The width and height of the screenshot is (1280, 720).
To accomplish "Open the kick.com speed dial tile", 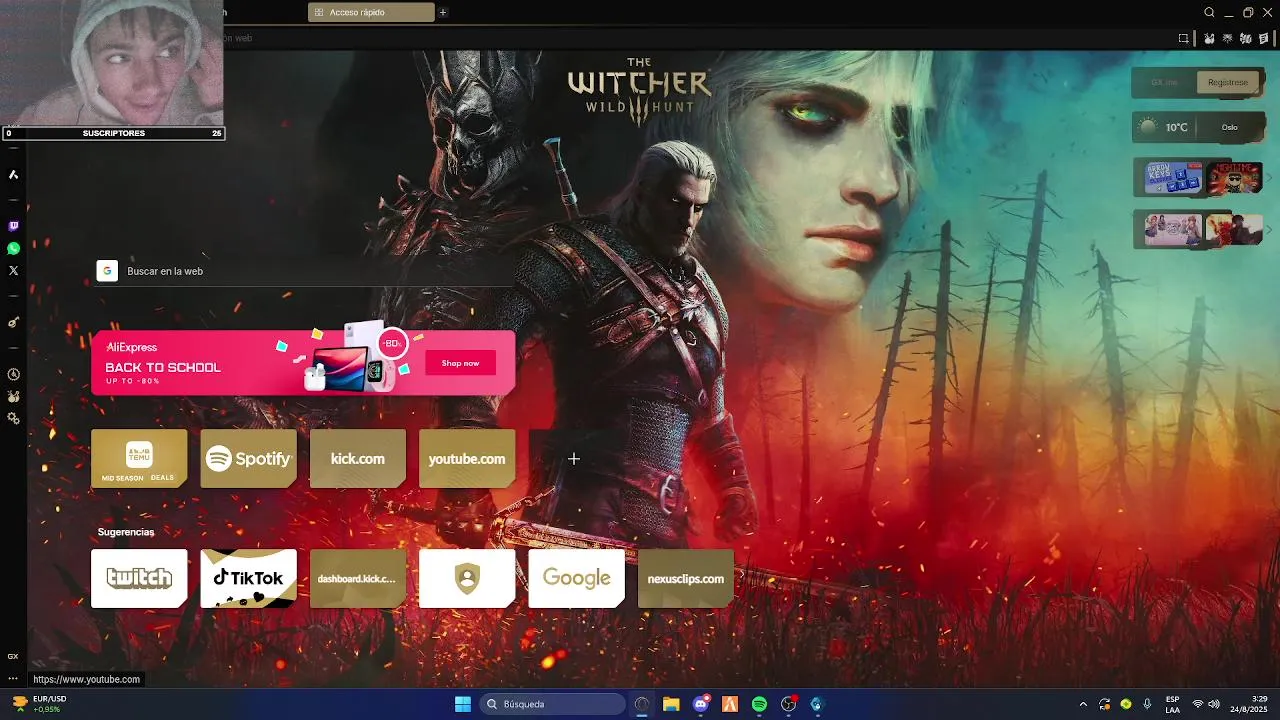I will 358,458.
